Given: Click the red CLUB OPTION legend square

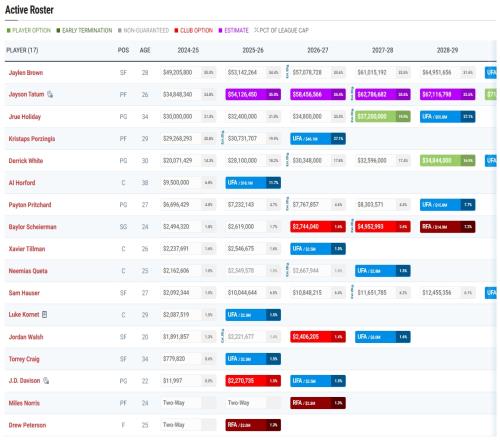Looking at the screenshot, I should point(176,30).
